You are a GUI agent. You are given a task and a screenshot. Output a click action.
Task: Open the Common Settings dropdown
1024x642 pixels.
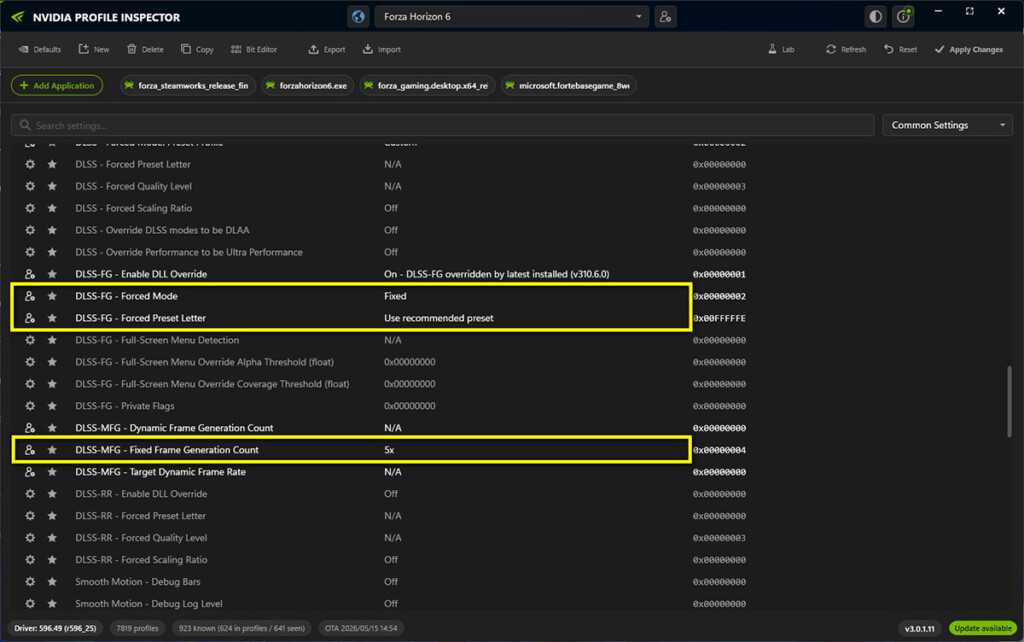tap(947, 125)
